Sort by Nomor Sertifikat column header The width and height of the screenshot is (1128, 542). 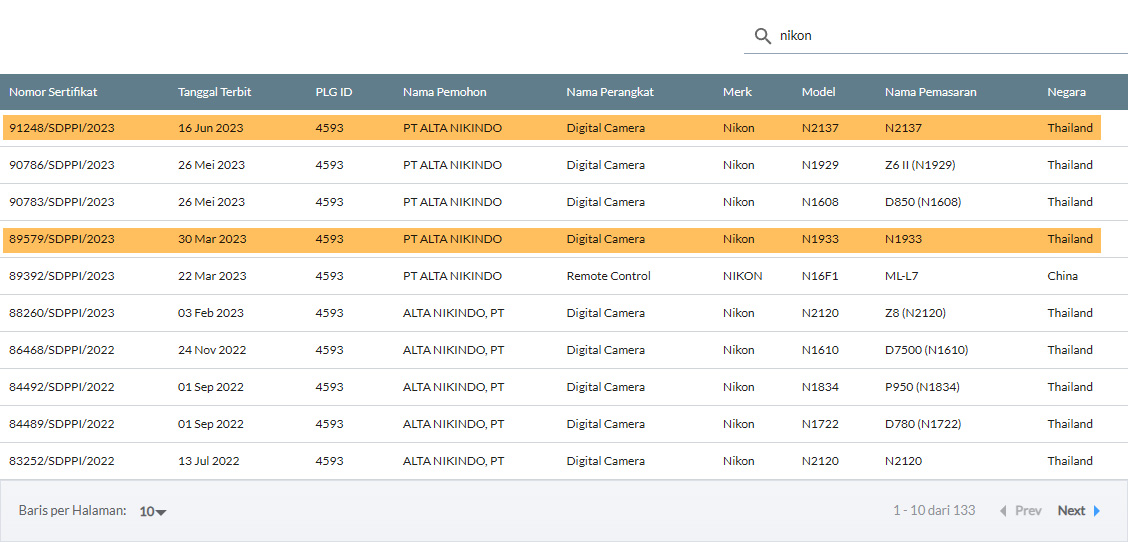coord(53,92)
